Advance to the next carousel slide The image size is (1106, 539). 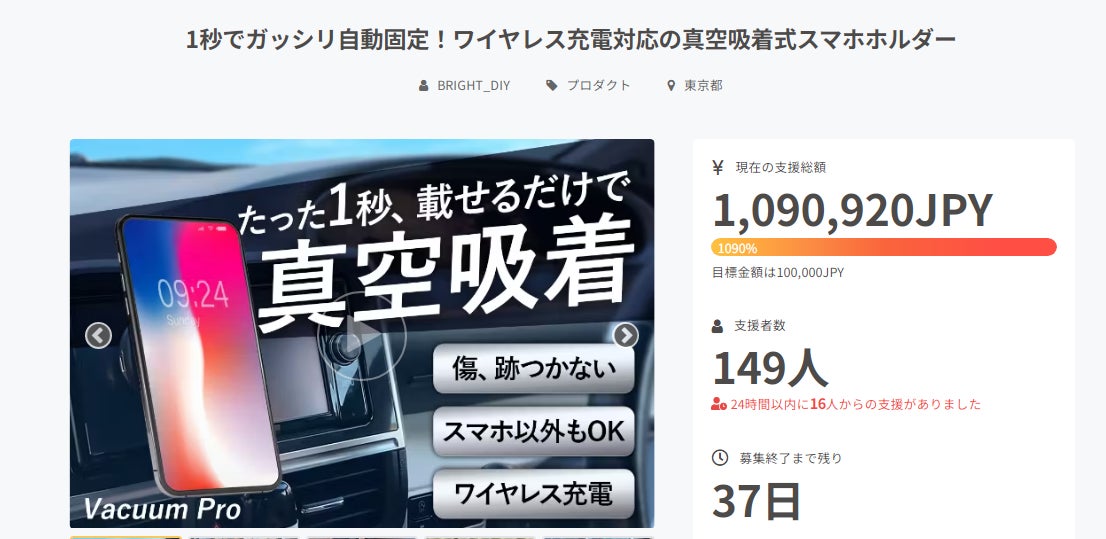[x=626, y=336]
